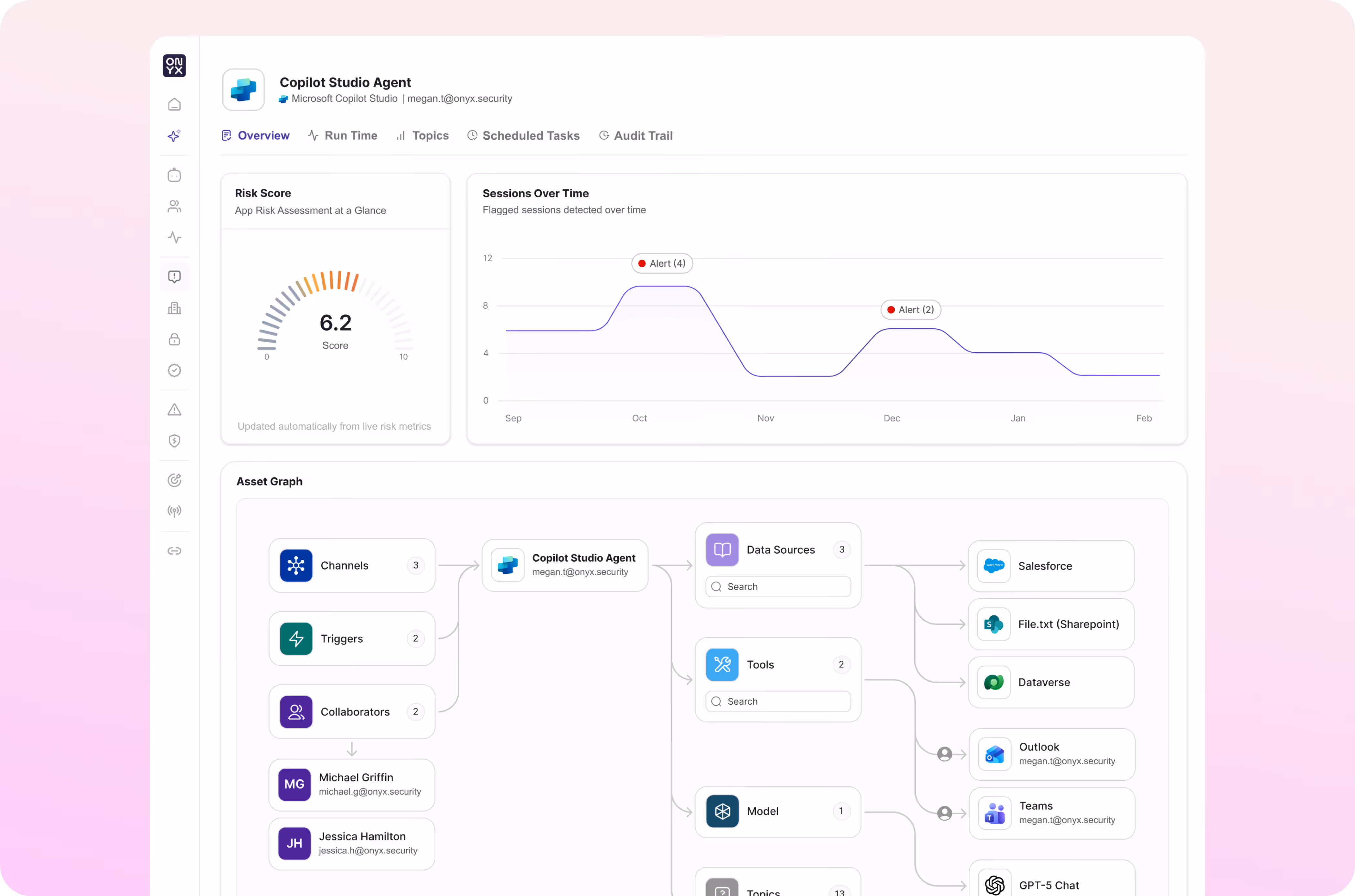Expand the Triggers node

click(352, 639)
